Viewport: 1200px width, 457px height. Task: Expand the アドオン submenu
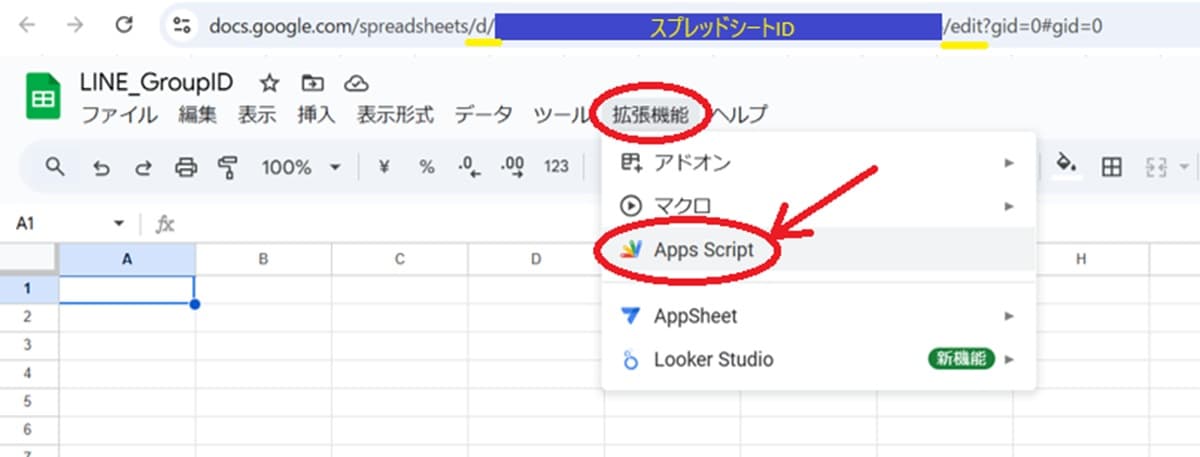818,162
